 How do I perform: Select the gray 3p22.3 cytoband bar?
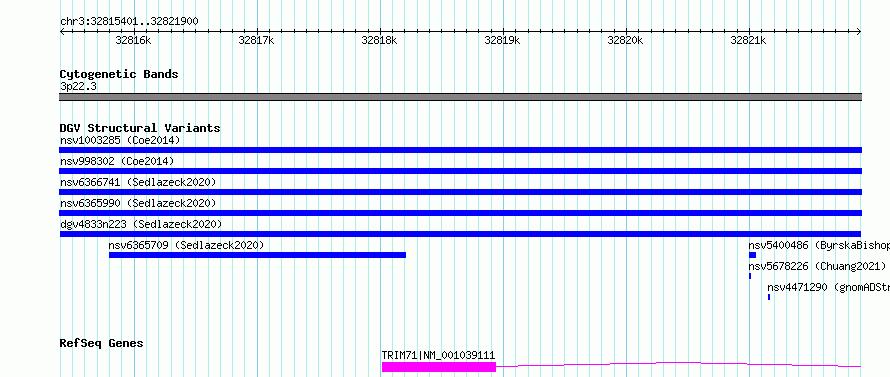coord(460,97)
